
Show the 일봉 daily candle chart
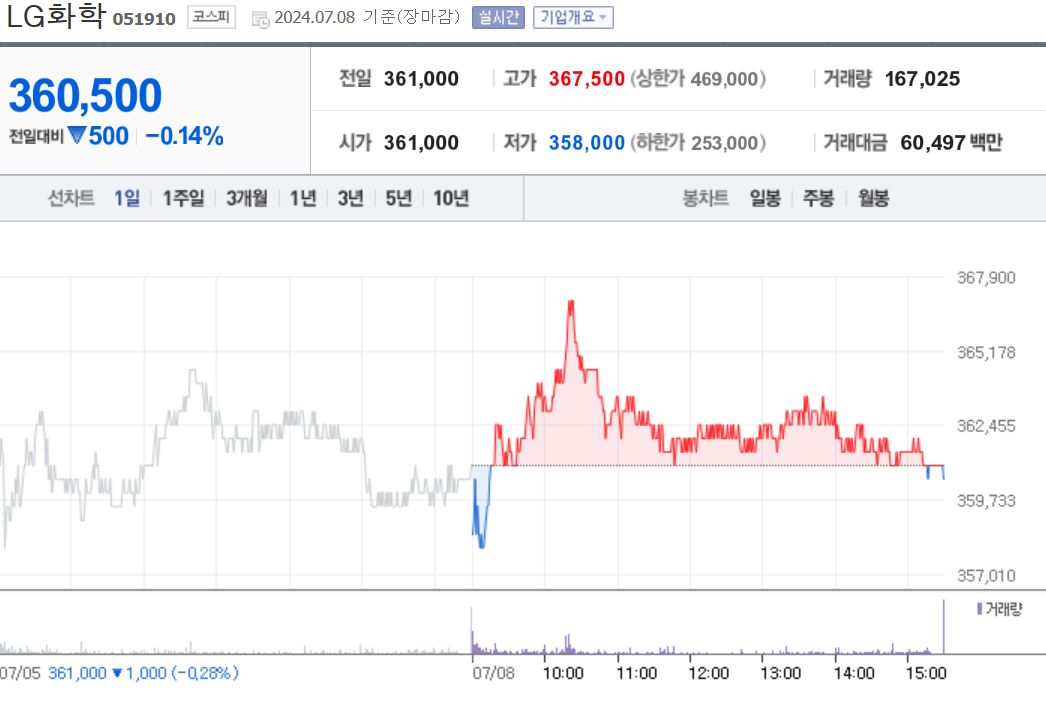click(765, 198)
